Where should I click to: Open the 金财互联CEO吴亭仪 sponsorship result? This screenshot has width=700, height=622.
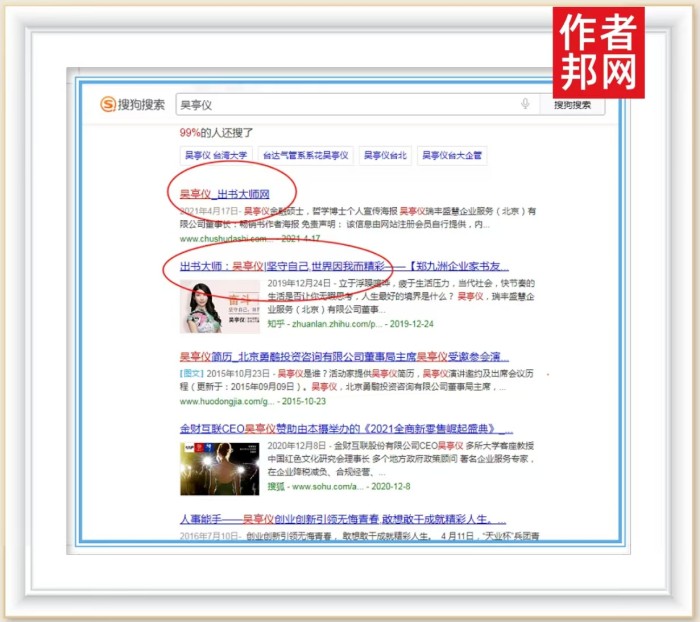[x=344, y=428]
